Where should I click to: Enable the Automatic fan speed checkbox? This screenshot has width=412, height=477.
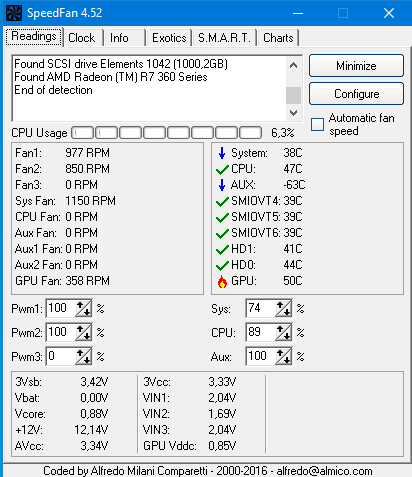[317, 124]
